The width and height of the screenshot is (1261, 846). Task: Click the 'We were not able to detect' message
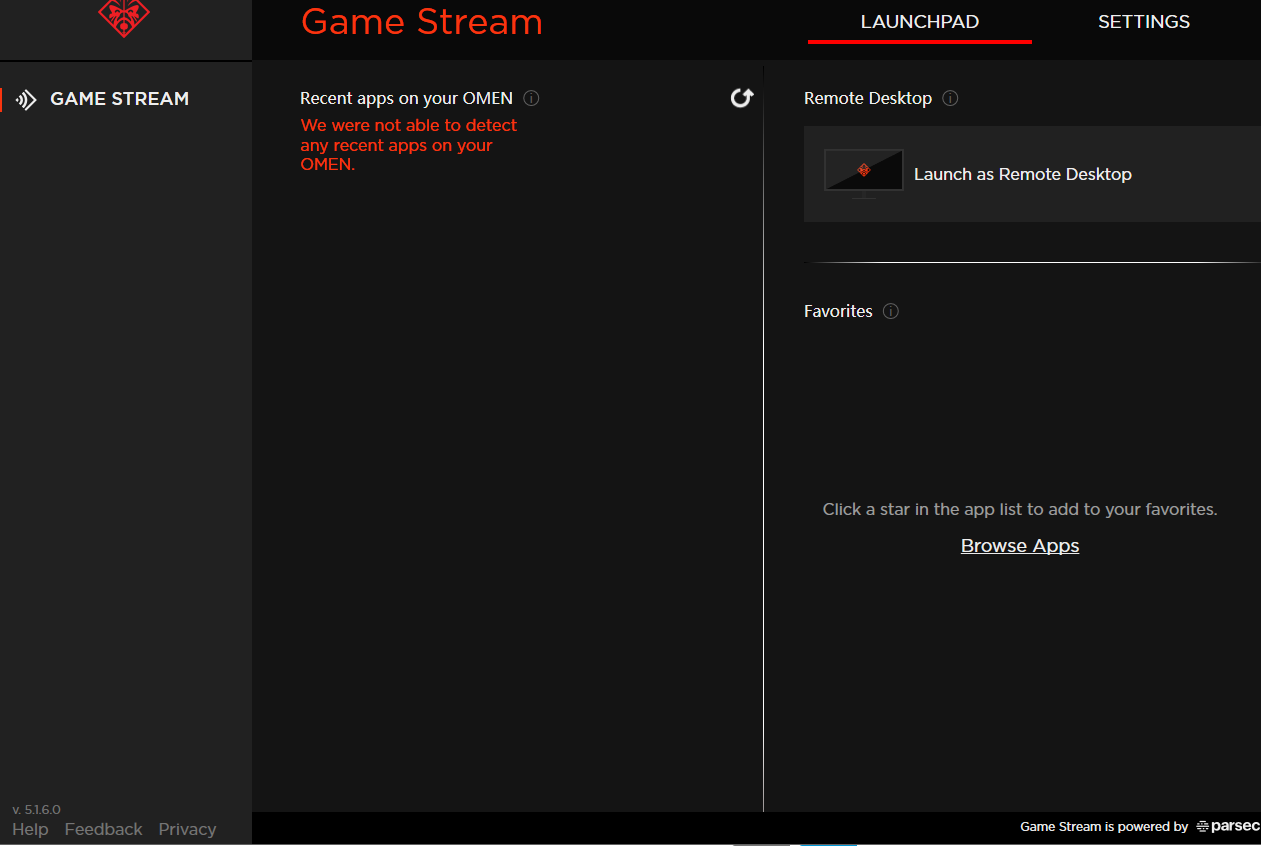(x=409, y=145)
